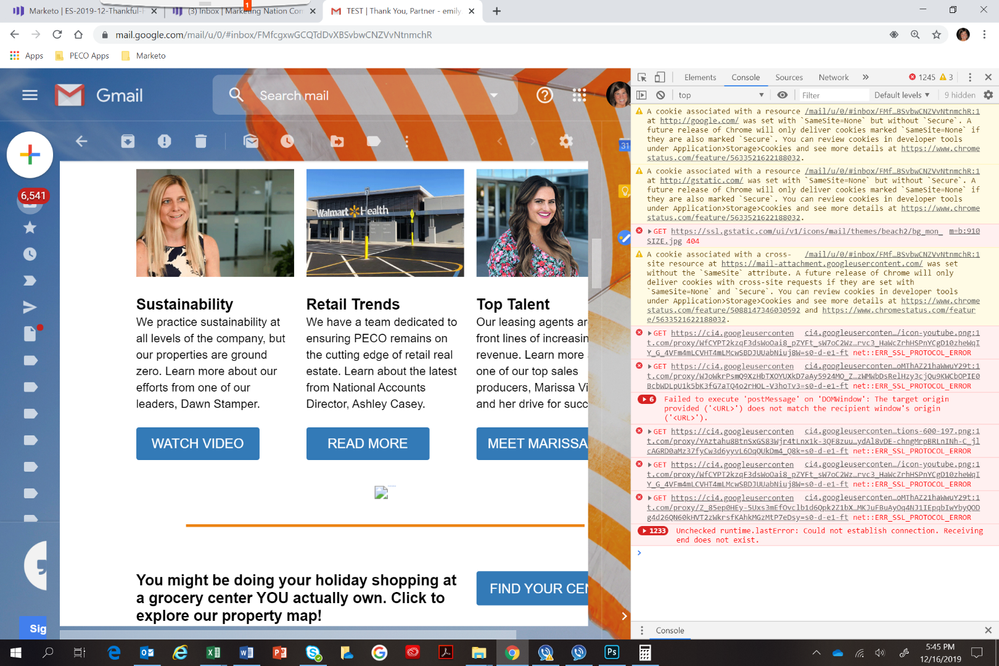Switch to the Inbox Marketing Nation browser tab
The height and width of the screenshot is (666, 999).
tap(243, 11)
